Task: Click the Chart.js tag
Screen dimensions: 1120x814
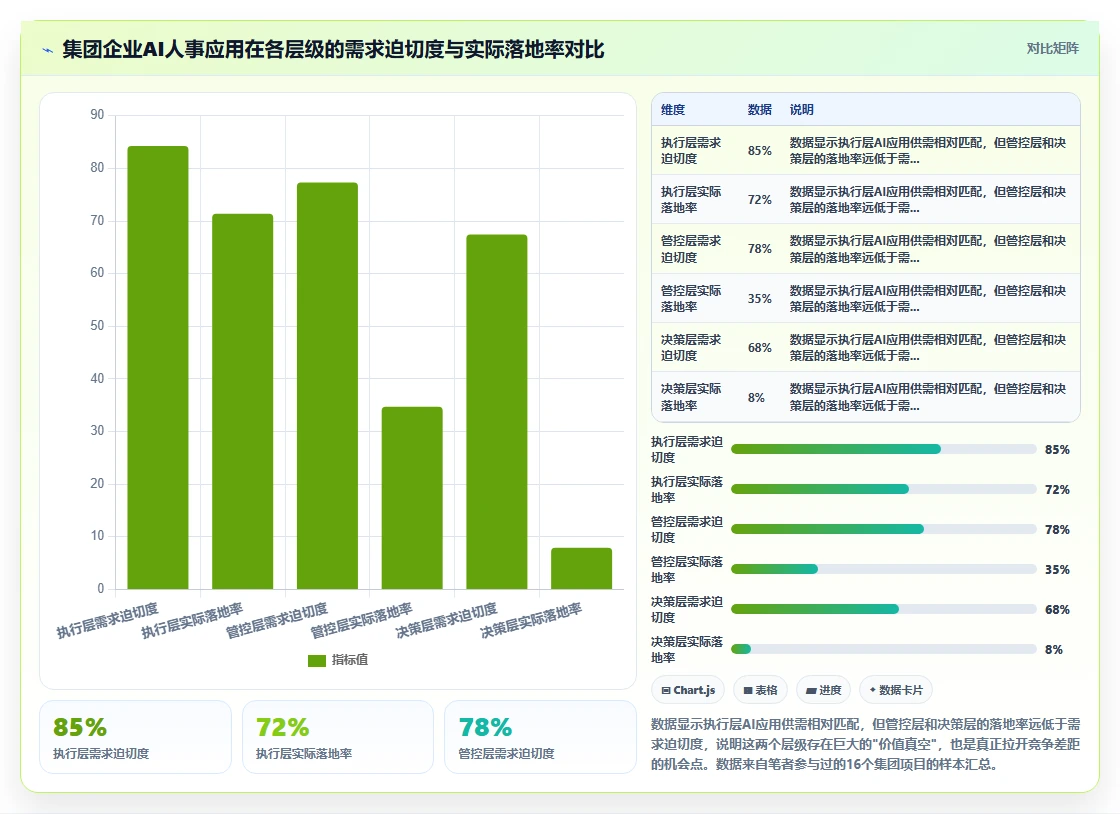Action: [x=688, y=690]
